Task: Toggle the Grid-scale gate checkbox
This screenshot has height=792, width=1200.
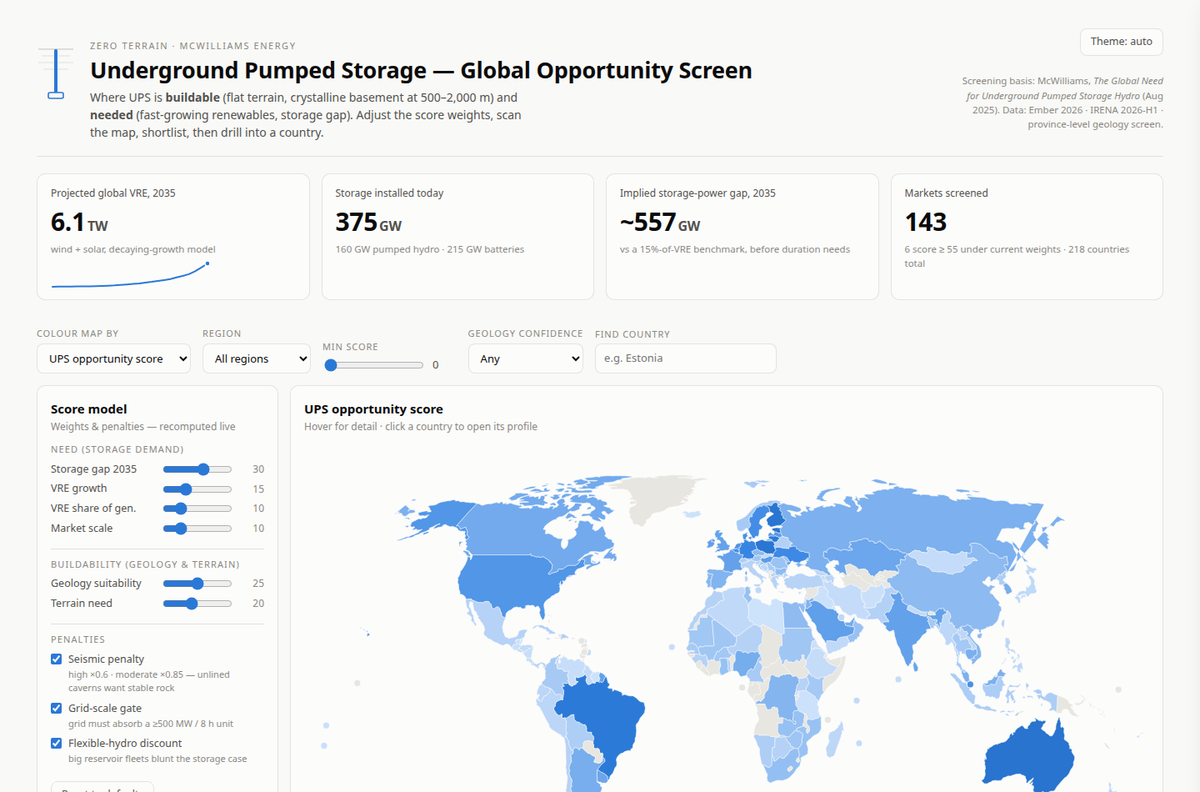Action: click(x=57, y=708)
